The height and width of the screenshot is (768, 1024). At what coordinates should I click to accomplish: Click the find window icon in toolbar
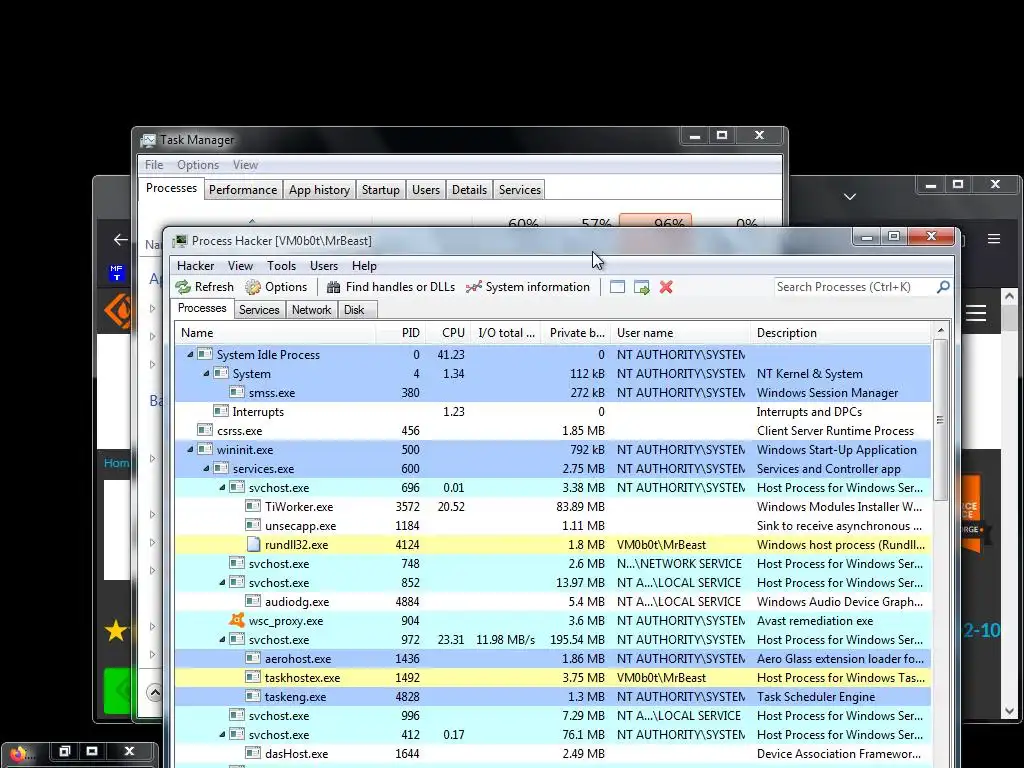(617, 287)
